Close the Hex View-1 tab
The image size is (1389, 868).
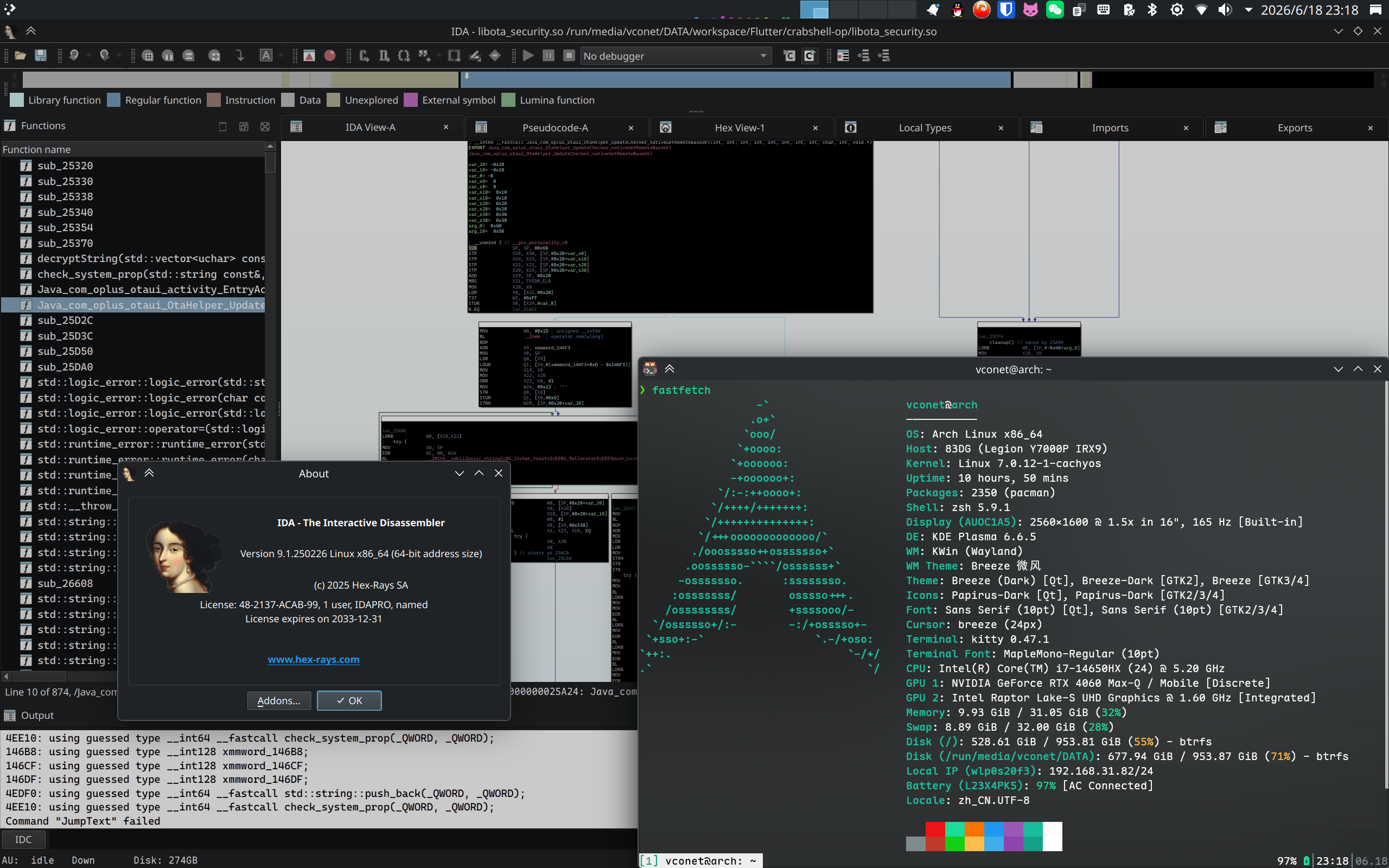(x=815, y=128)
